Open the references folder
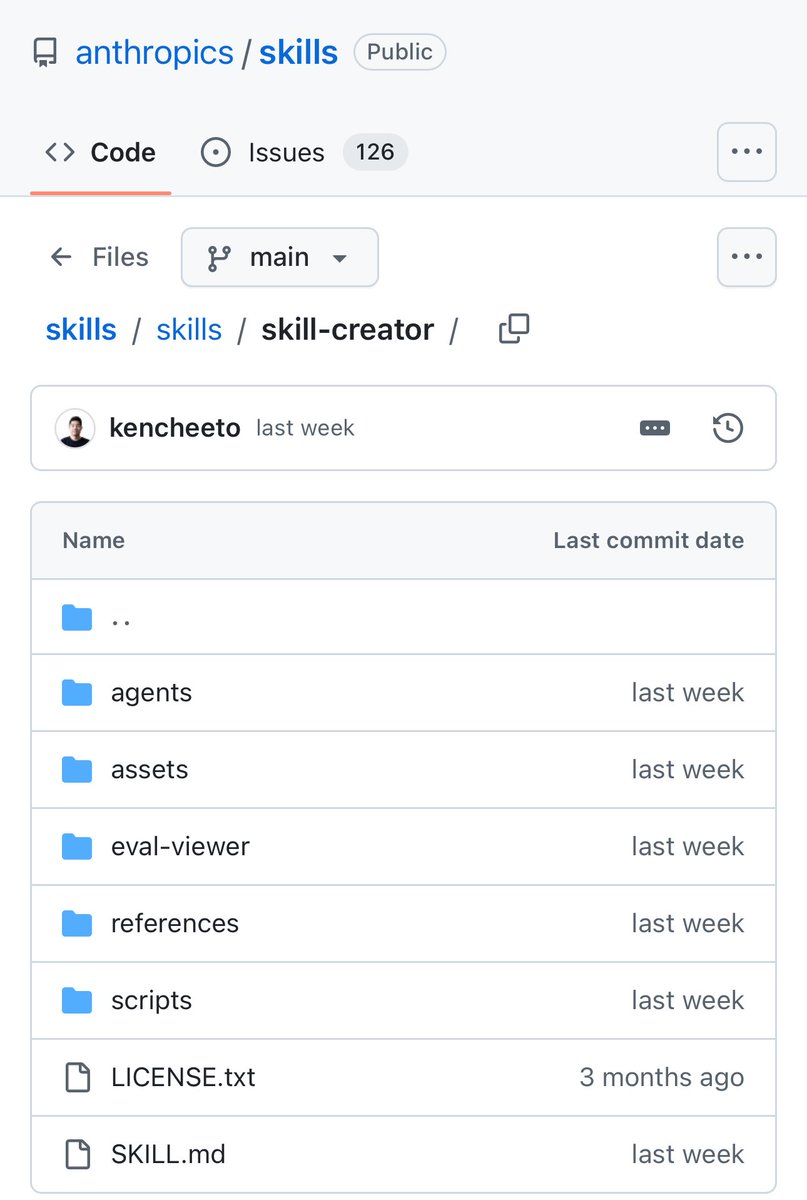807x1200 pixels. [175, 923]
